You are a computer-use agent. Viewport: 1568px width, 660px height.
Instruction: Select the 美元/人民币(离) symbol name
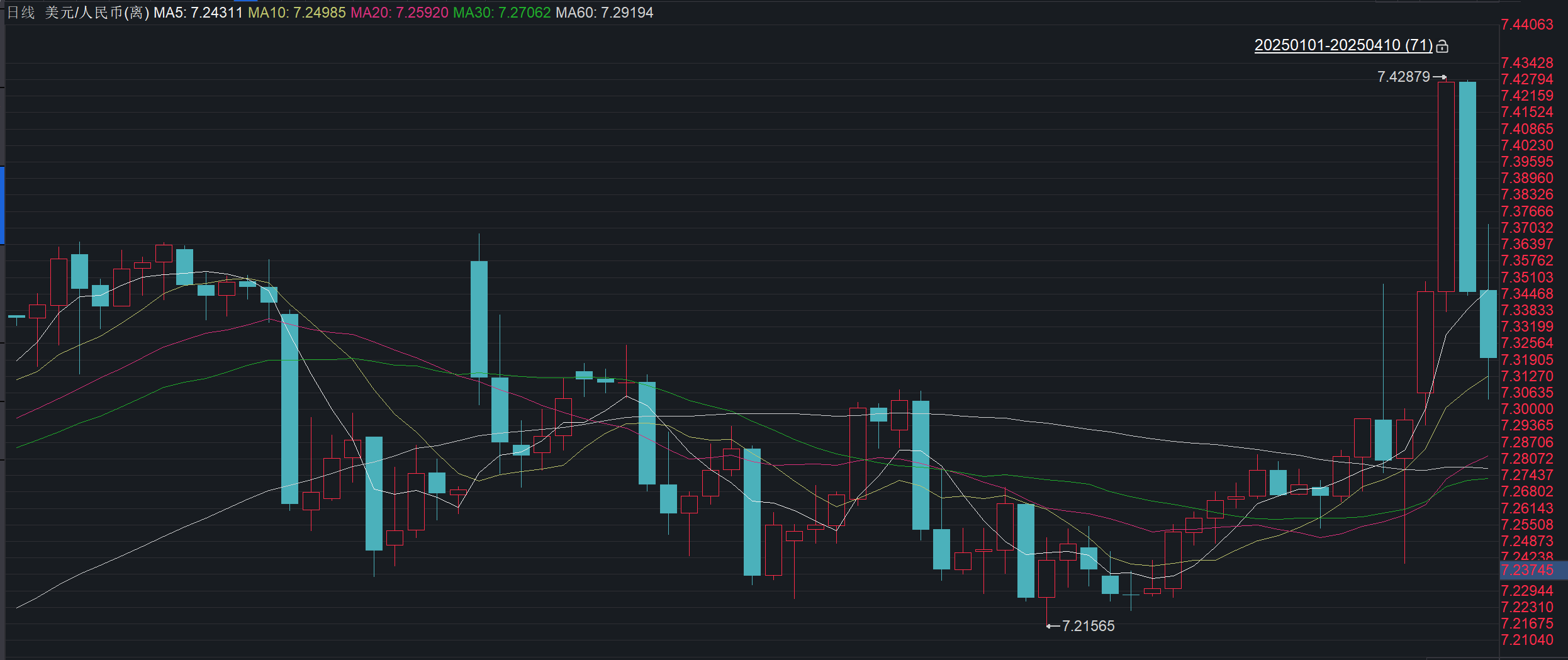97,13
